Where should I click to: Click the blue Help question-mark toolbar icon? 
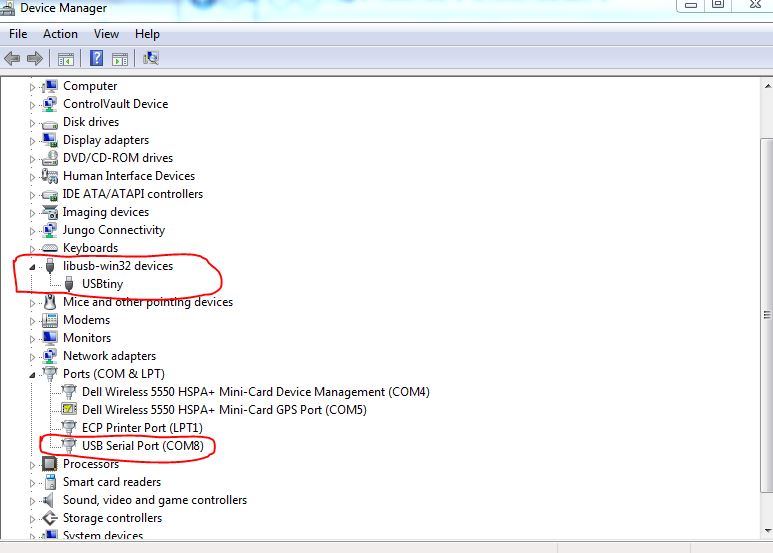[x=96, y=58]
